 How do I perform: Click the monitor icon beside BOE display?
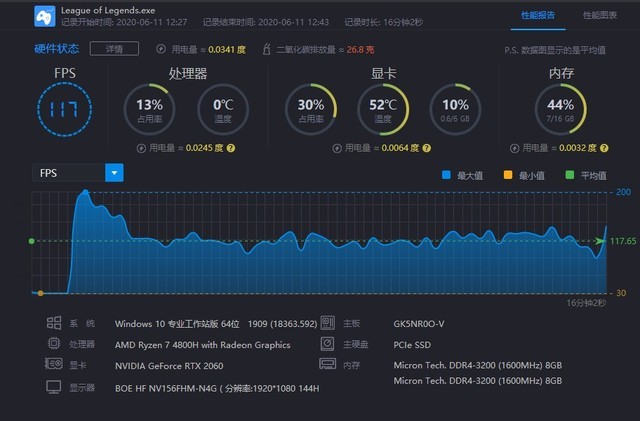coord(53,385)
